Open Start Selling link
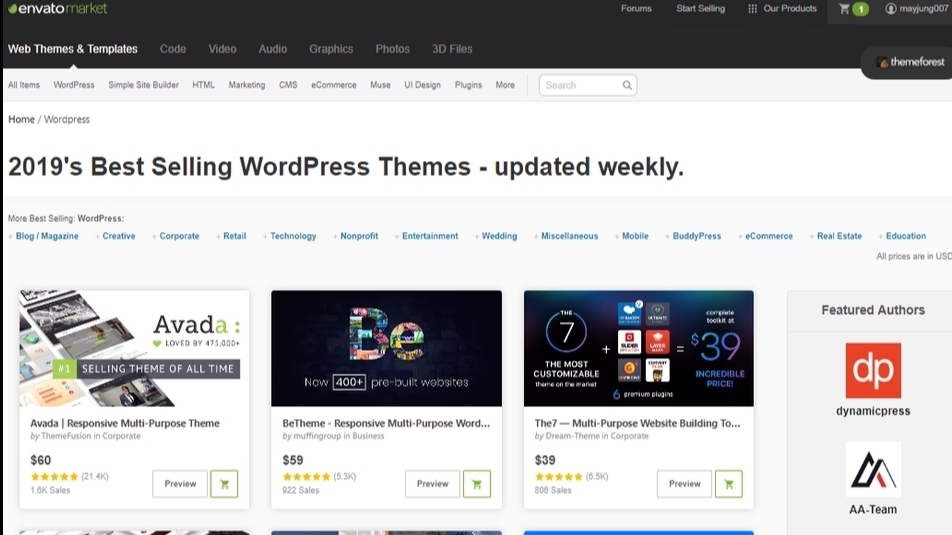This screenshot has height=535, width=952. coord(701,9)
